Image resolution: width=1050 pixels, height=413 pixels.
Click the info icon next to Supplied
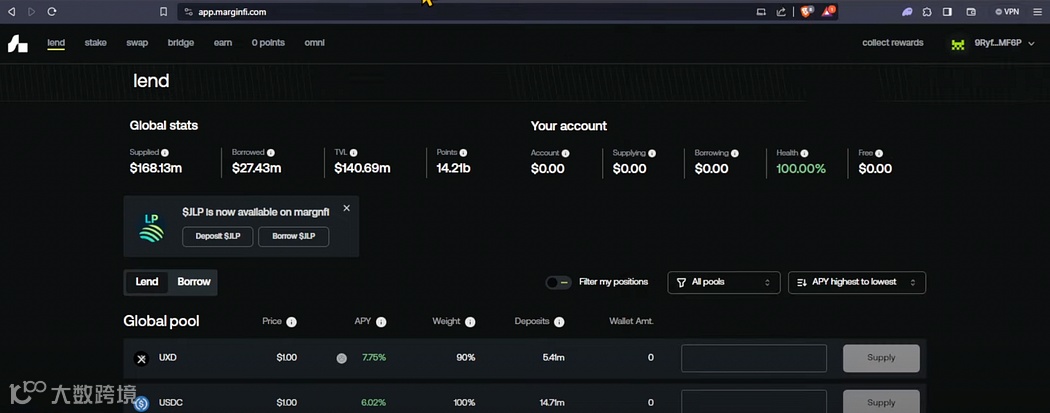(x=165, y=153)
